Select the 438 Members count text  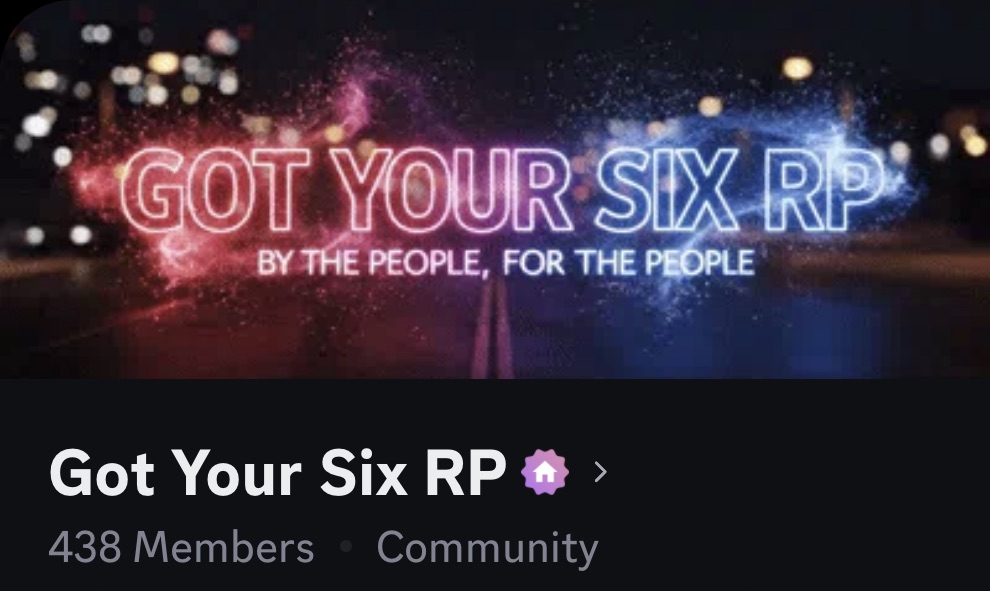(x=181, y=547)
